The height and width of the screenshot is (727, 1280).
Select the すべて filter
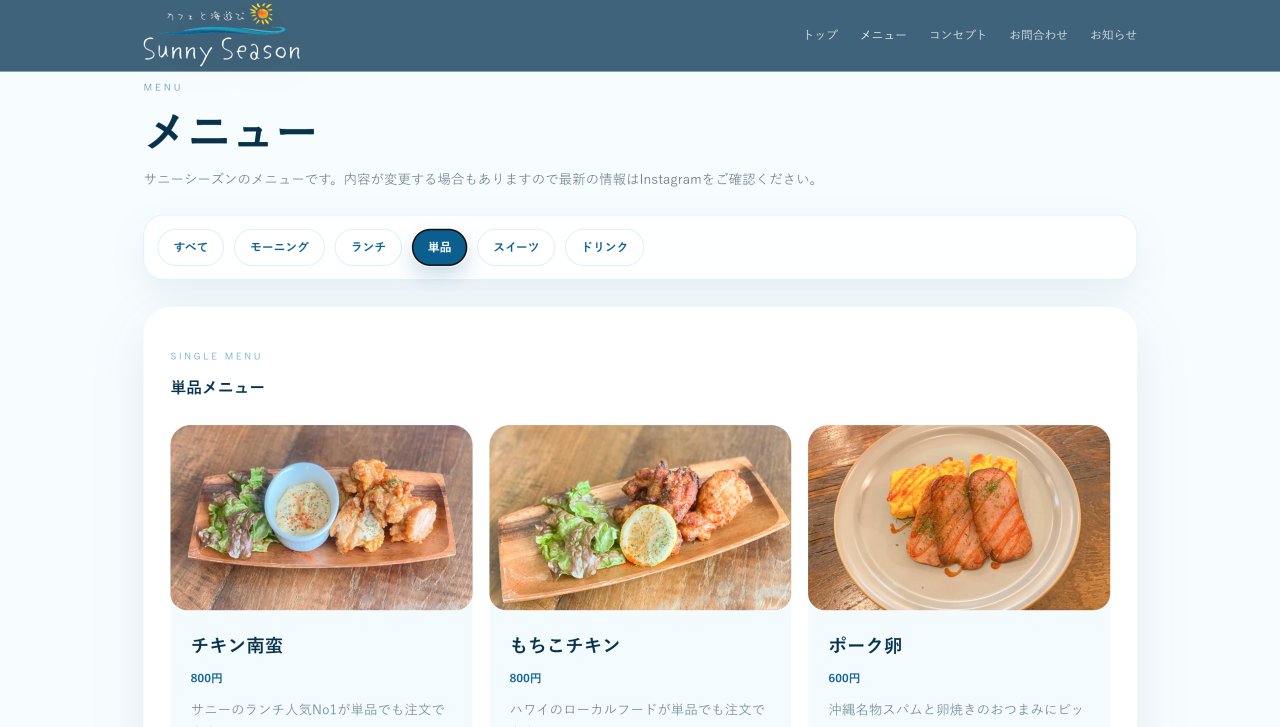coord(191,247)
